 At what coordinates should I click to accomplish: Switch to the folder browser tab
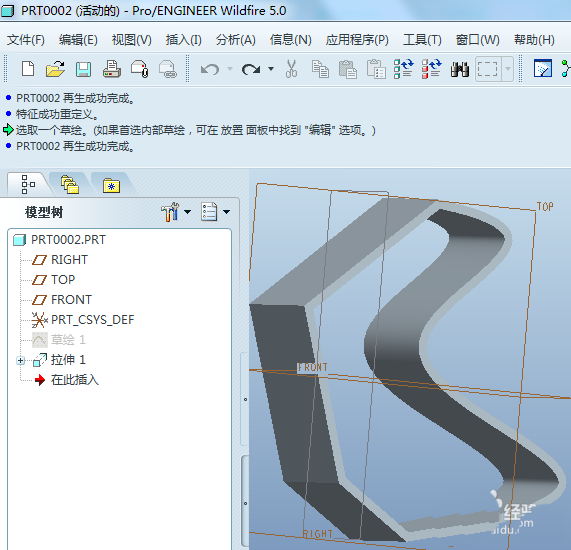[x=70, y=185]
